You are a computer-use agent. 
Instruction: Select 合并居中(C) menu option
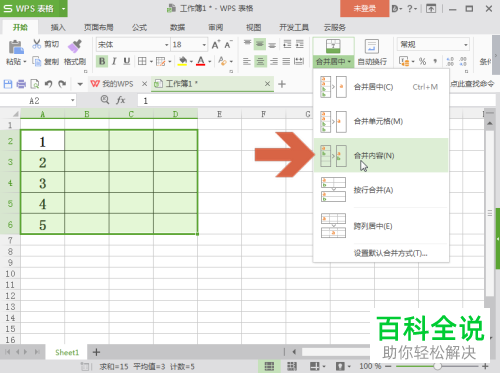(381, 87)
